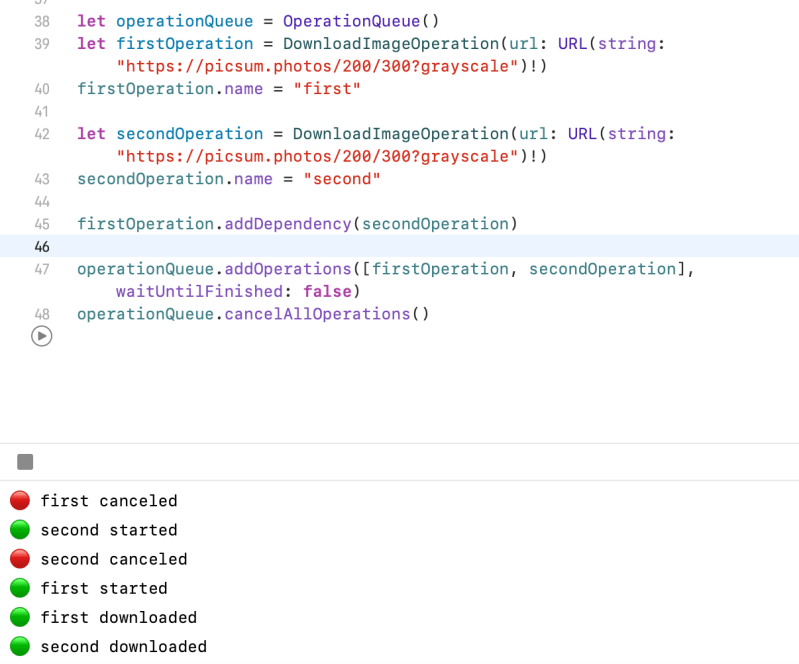
Task: Click line number 48 in the gutter
Action: coord(41,314)
